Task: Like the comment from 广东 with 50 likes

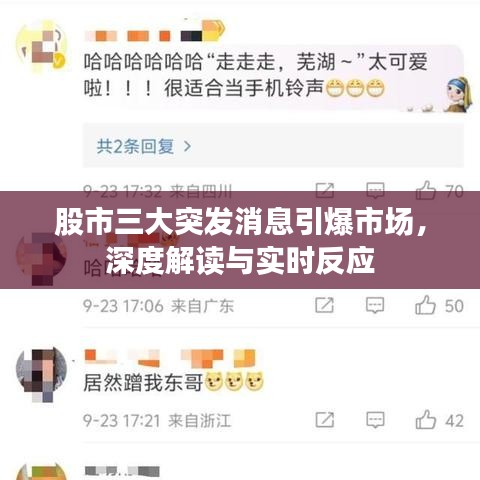Action: coord(425,305)
